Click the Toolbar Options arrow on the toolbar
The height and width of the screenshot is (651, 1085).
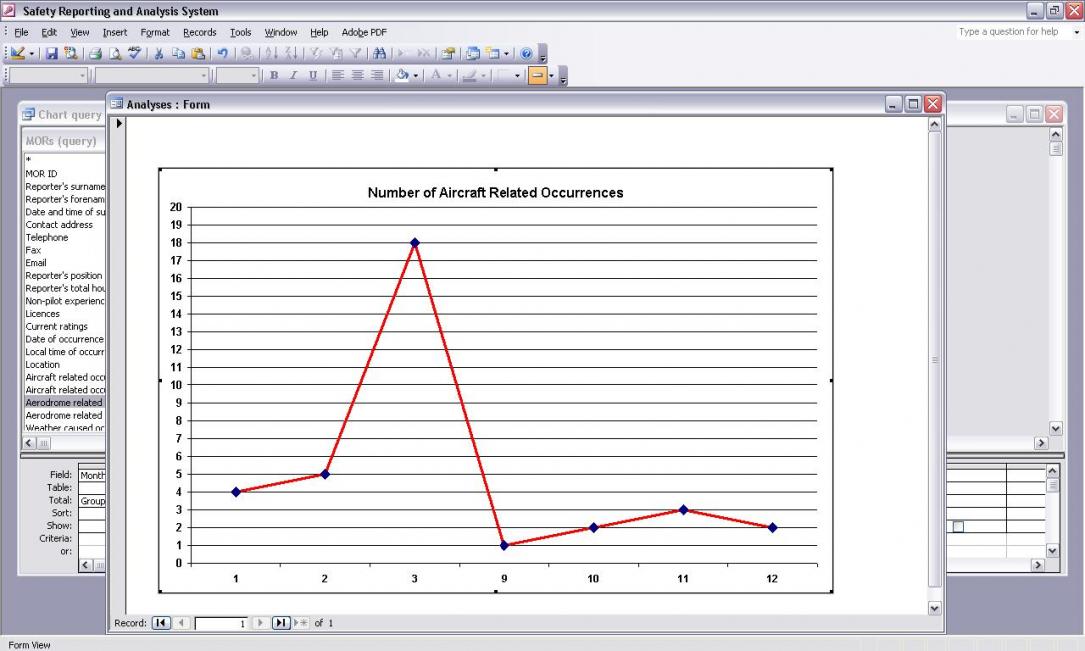point(543,55)
